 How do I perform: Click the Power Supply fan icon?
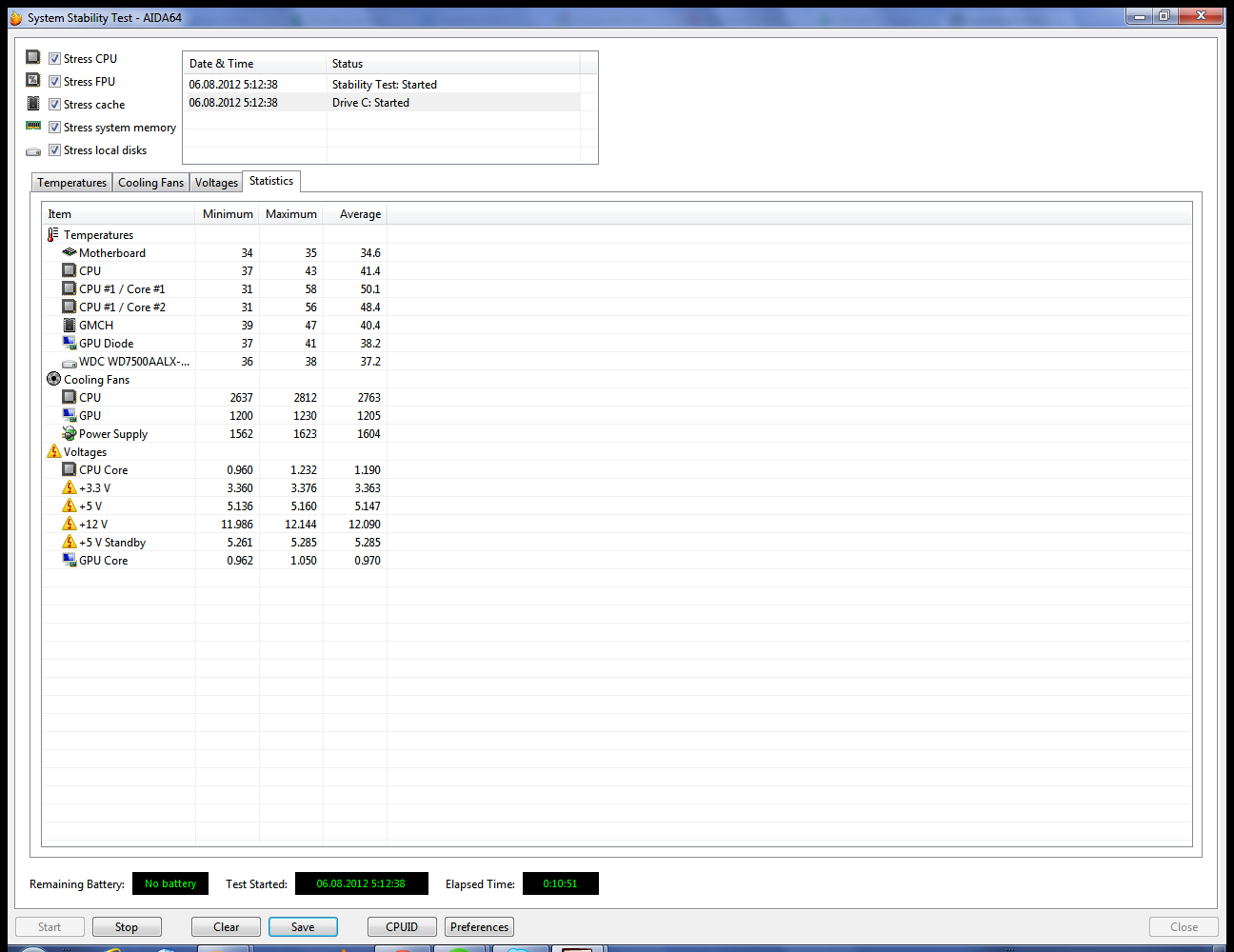[x=70, y=433]
